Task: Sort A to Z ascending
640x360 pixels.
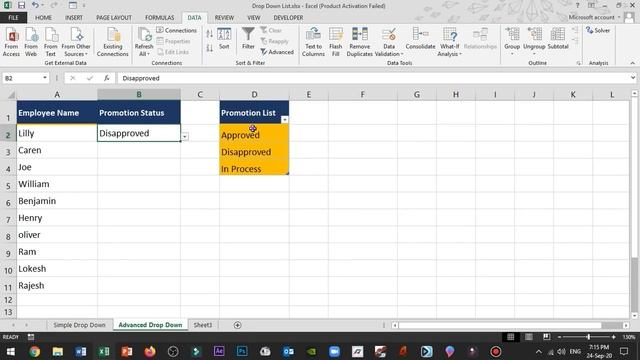Action: pyautogui.click(x=209, y=34)
